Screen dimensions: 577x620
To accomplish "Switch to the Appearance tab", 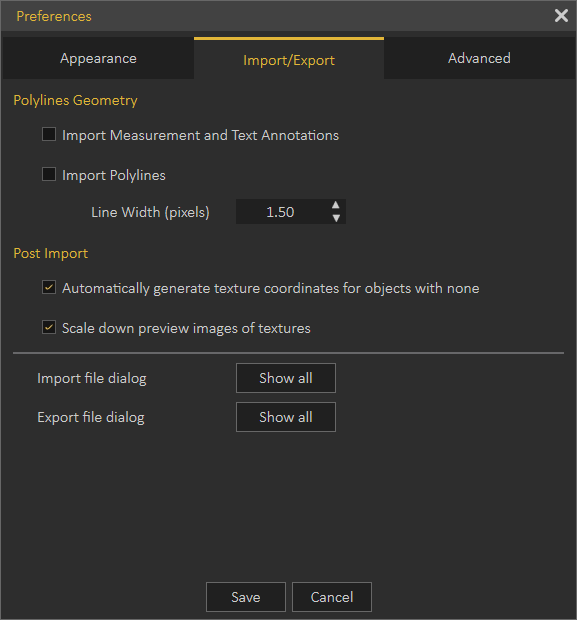I will tap(98, 58).
